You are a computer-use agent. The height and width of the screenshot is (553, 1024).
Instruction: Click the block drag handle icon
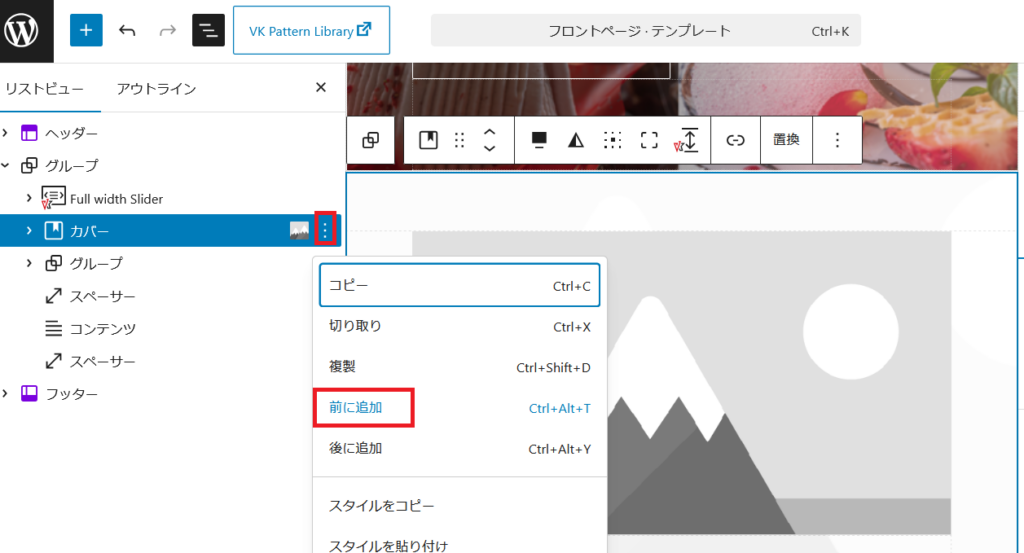tap(460, 140)
